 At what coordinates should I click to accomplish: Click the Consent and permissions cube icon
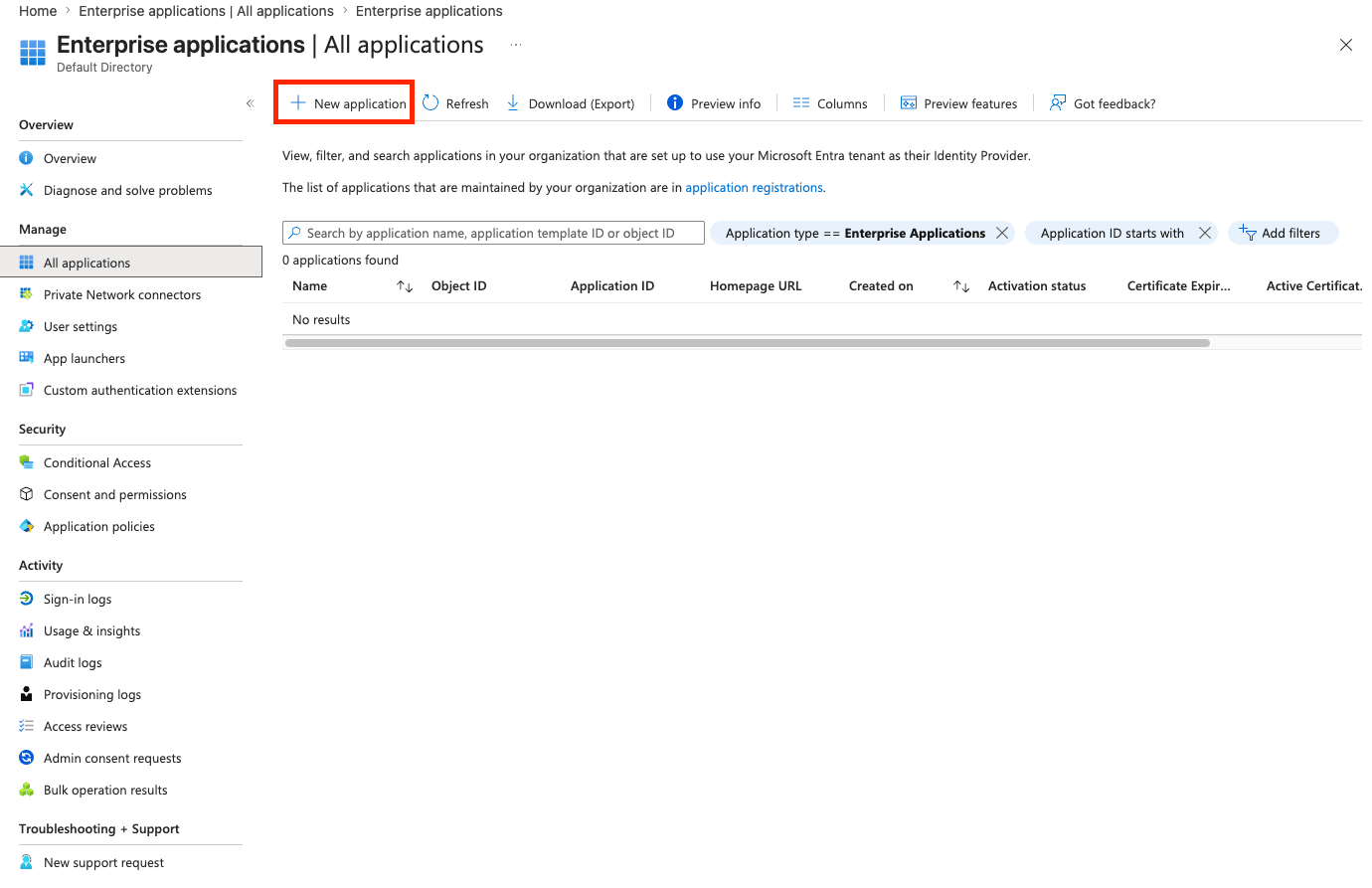(x=27, y=494)
